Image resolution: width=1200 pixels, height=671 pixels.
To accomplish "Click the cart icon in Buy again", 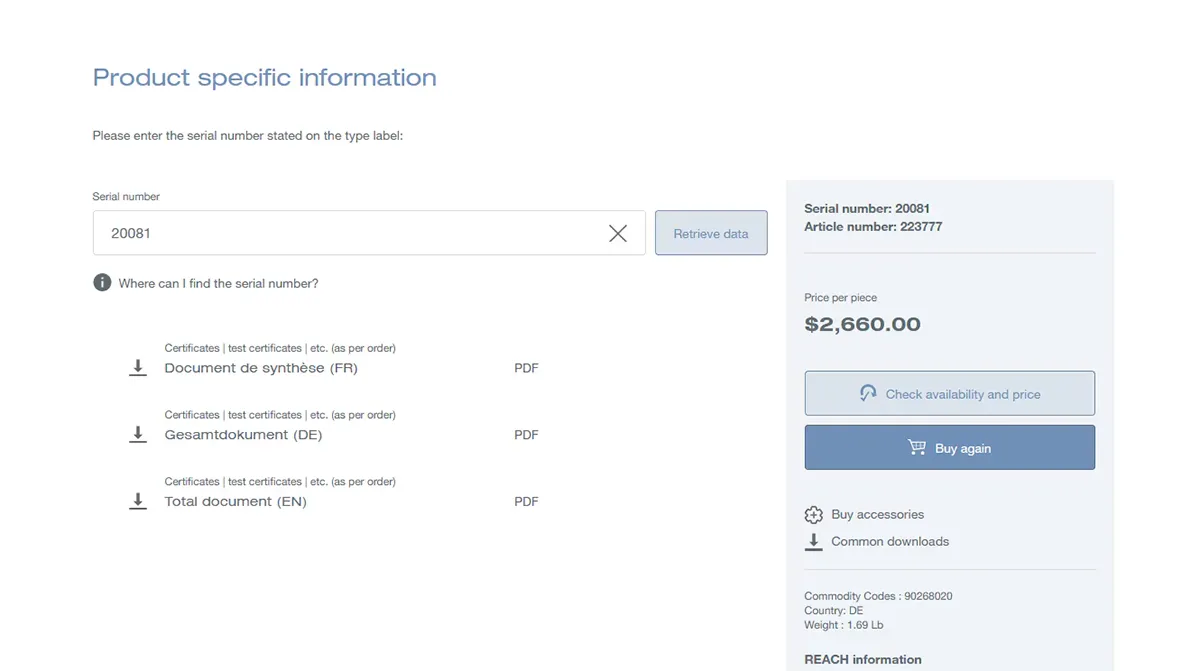I will pyautogui.click(x=917, y=448).
